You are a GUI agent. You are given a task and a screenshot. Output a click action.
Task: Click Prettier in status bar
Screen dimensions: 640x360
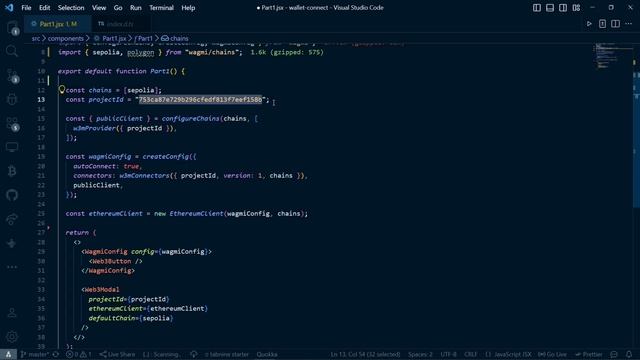(589, 355)
